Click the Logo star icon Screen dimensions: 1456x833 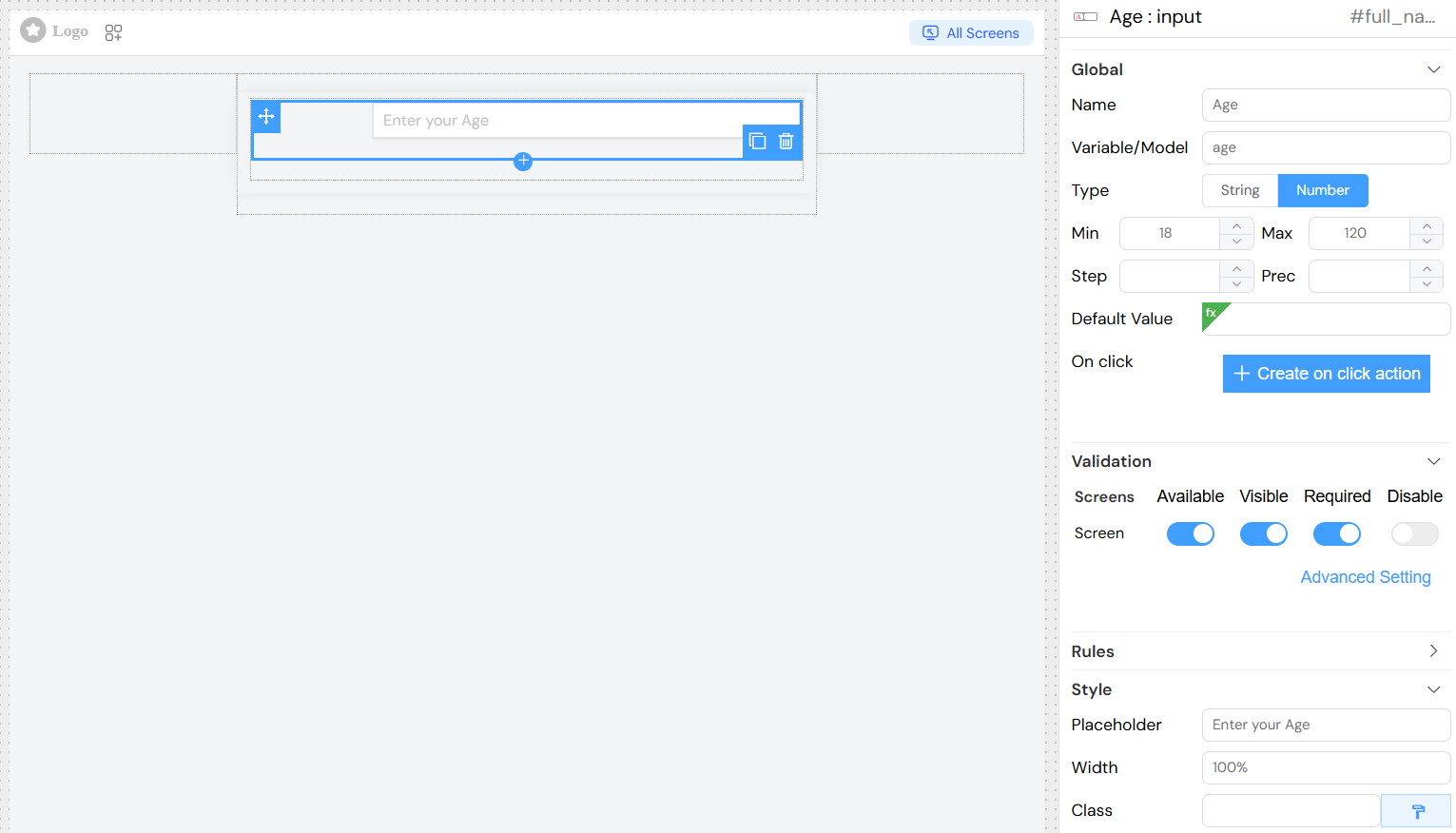tap(33, 30)
